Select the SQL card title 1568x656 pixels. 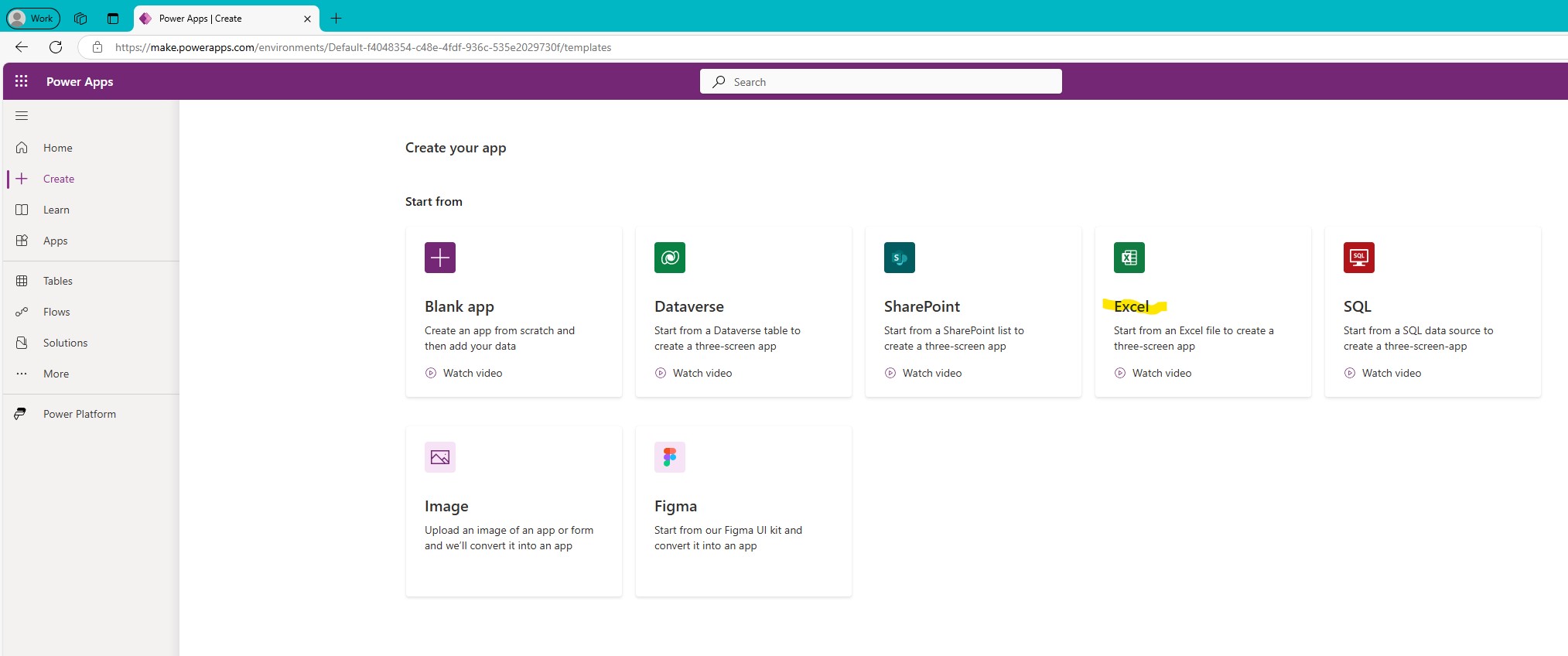pyautogui.click(x=1357, y=306)
